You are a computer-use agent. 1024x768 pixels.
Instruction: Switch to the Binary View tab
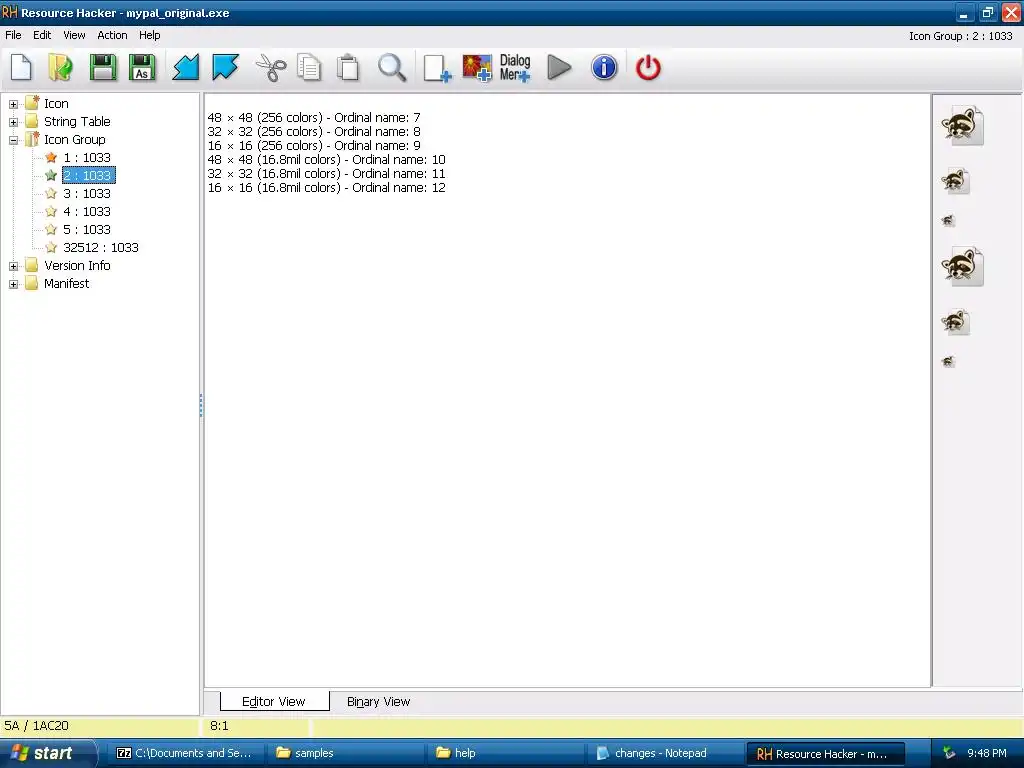coord(379,701)
